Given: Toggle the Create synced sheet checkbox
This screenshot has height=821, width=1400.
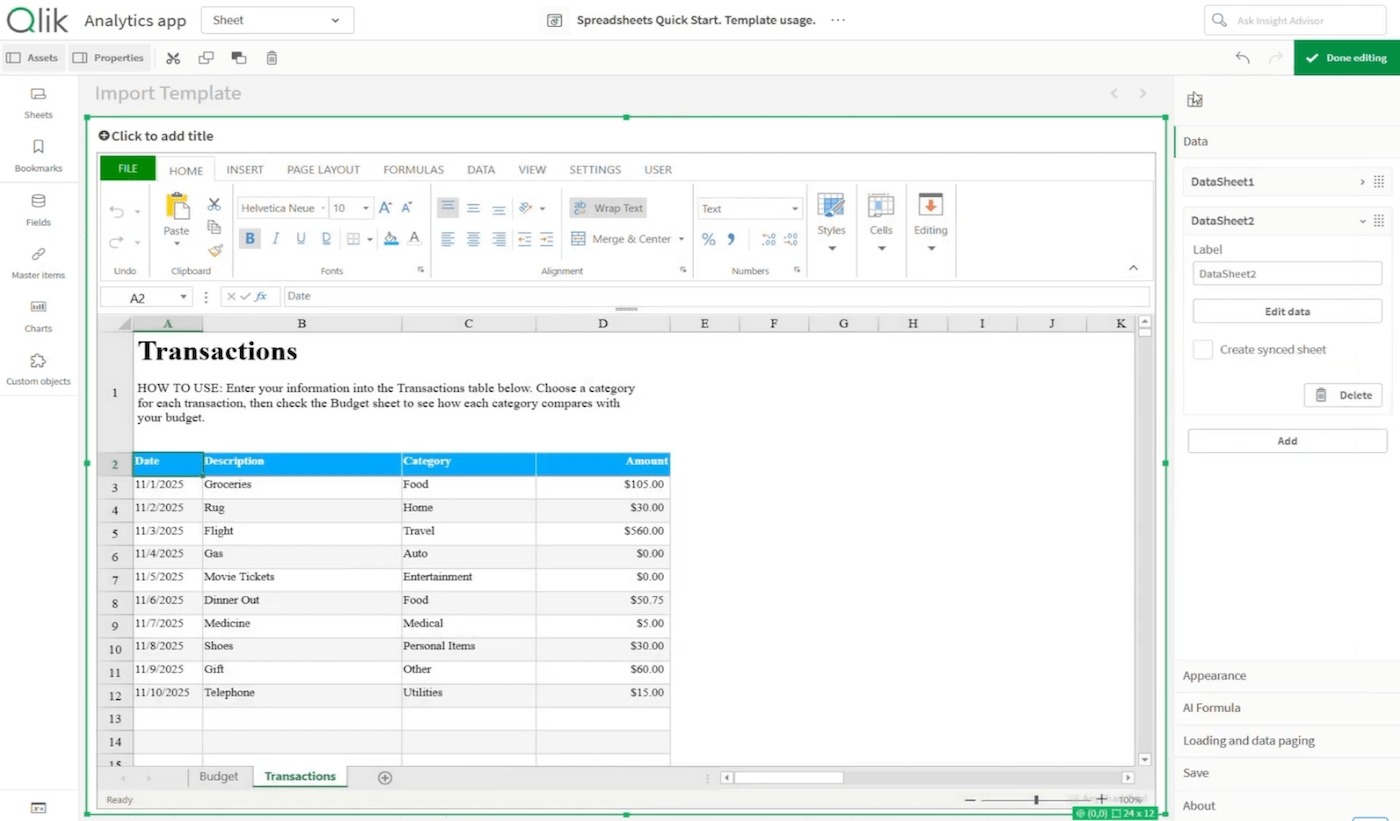Looking at the screenshot, I should tap(1203, 349).
